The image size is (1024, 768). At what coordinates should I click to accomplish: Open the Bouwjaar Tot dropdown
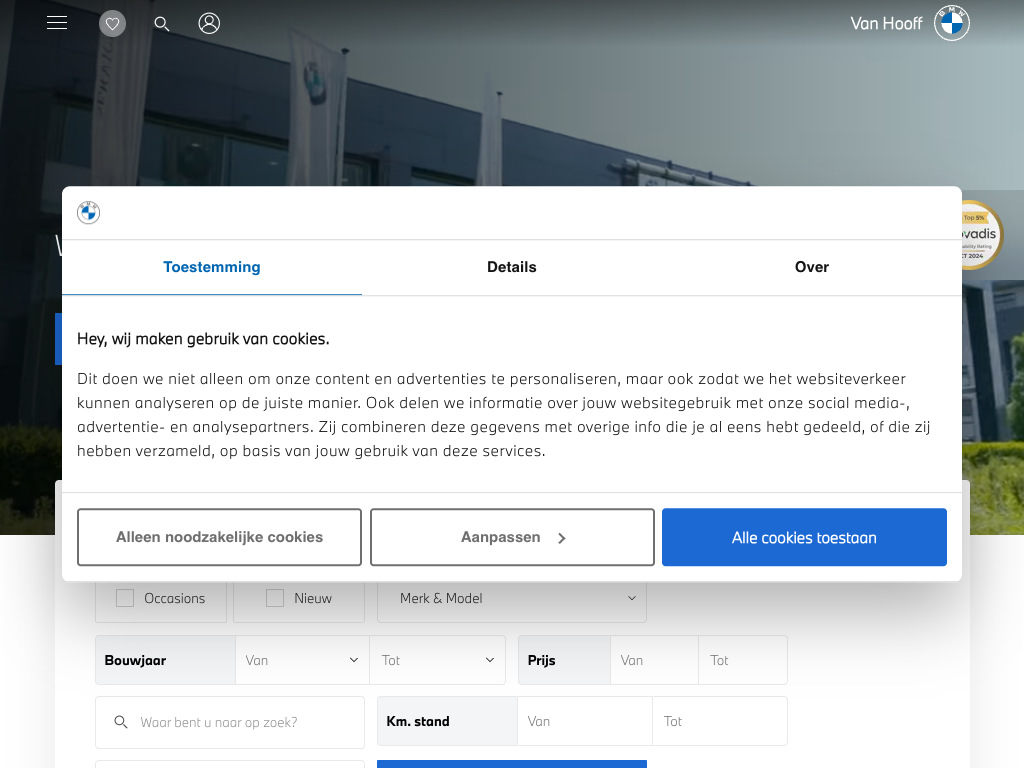437,660
